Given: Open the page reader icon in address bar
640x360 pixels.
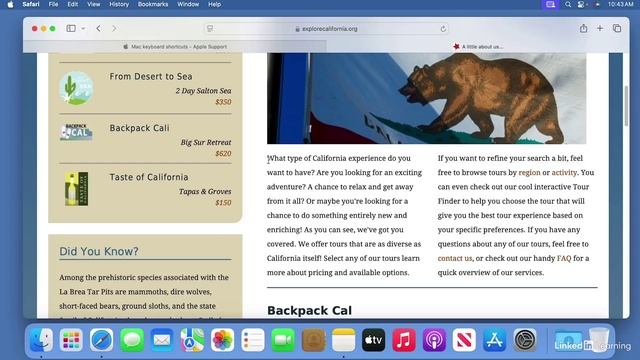Looking at the screenshot, I should point(210,29).
